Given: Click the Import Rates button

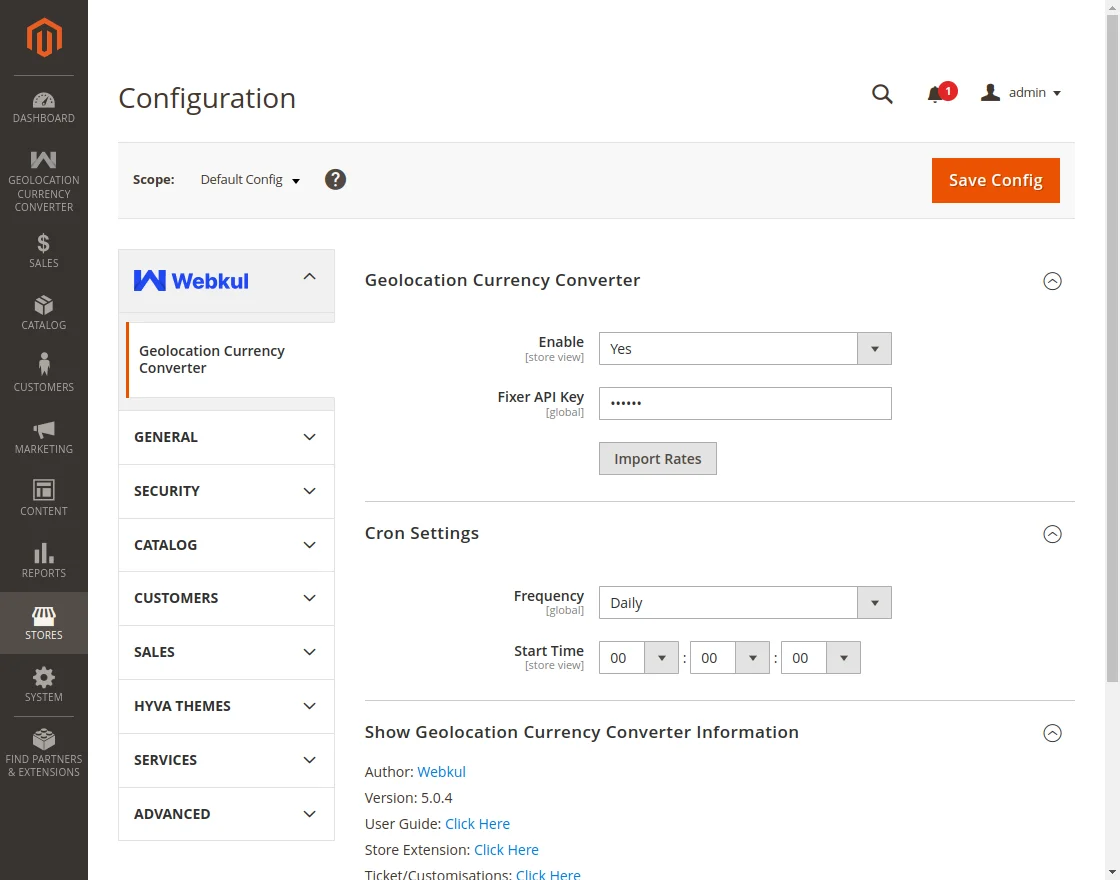Looking at the screenshot, I should (x=657, y=459).
